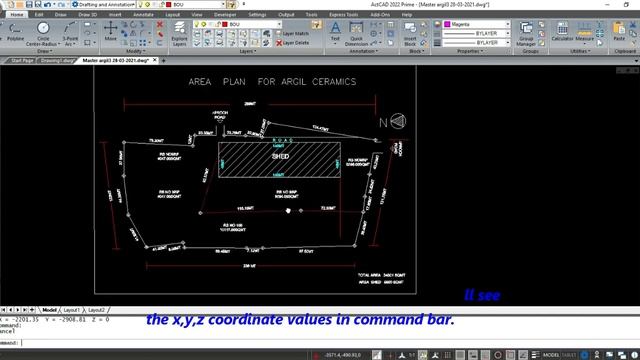Open the Group Manager
The image size is (640, 360).
coord(526,34)
